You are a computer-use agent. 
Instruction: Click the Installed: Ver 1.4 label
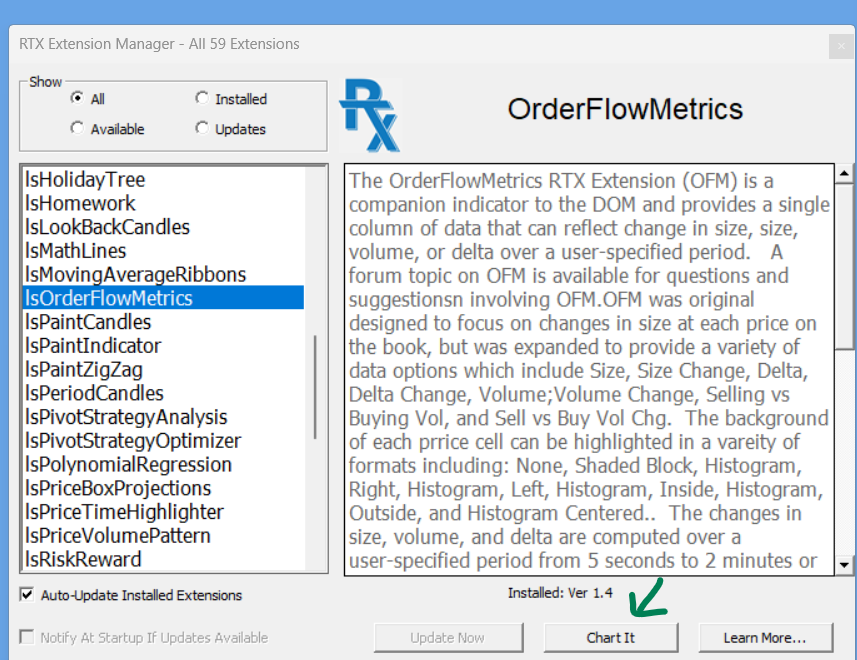pos(560,593)
